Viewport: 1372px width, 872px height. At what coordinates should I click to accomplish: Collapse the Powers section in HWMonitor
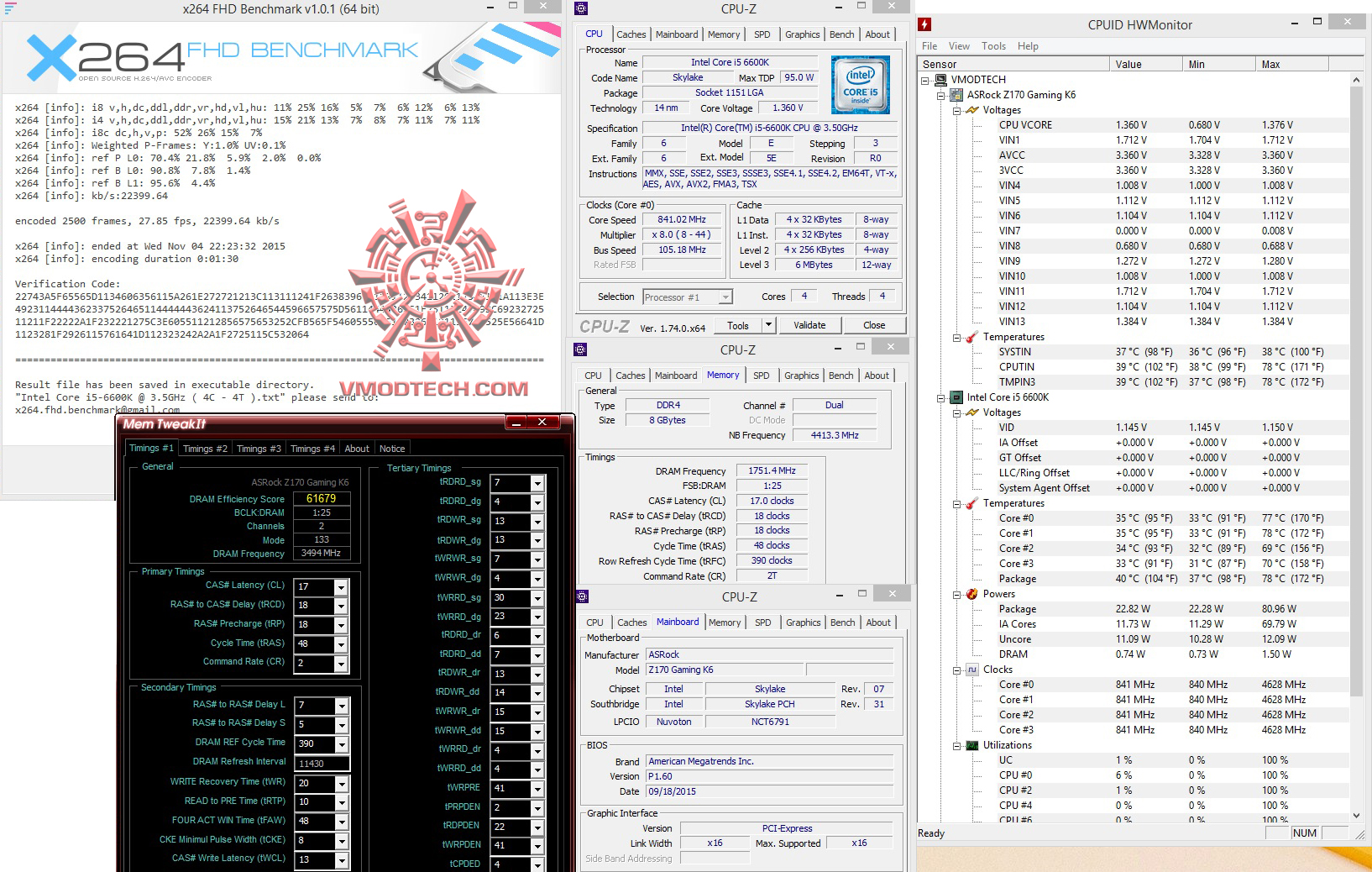(956, 594)
